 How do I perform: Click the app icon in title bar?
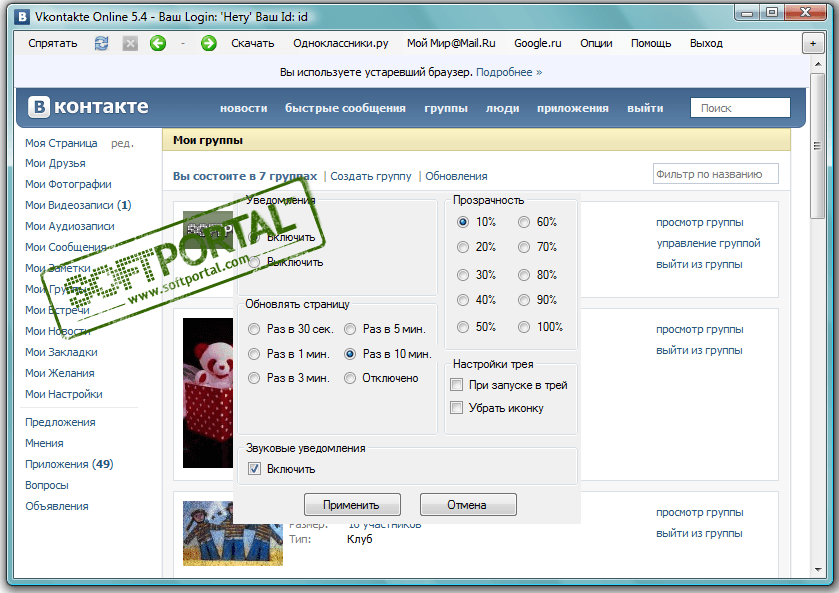(22, 17)
